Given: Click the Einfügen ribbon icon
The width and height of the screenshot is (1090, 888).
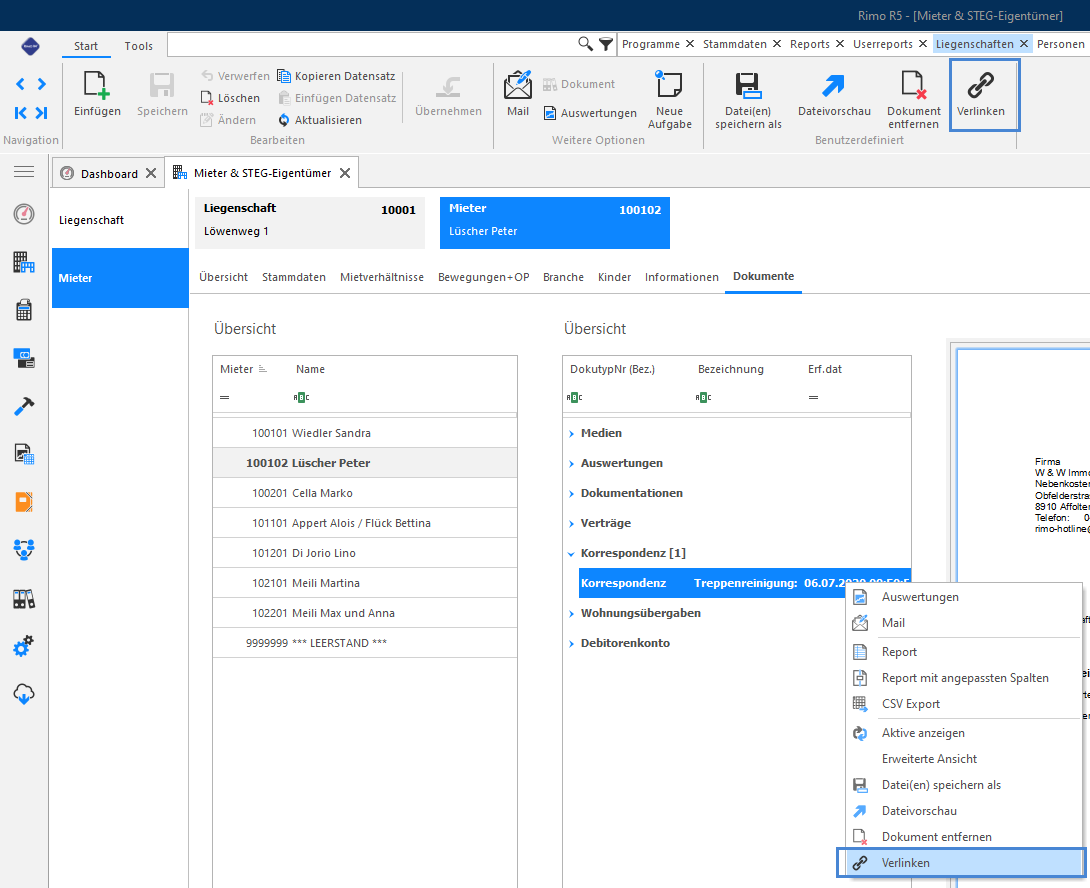Looking at the screenshot, I should point(97,94).
